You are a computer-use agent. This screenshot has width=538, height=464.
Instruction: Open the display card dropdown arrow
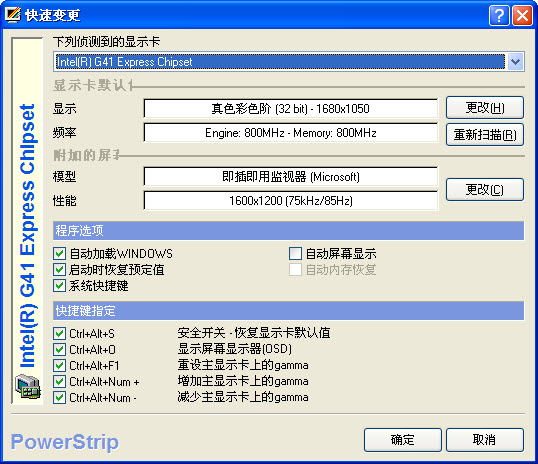(x=515, y=62)
